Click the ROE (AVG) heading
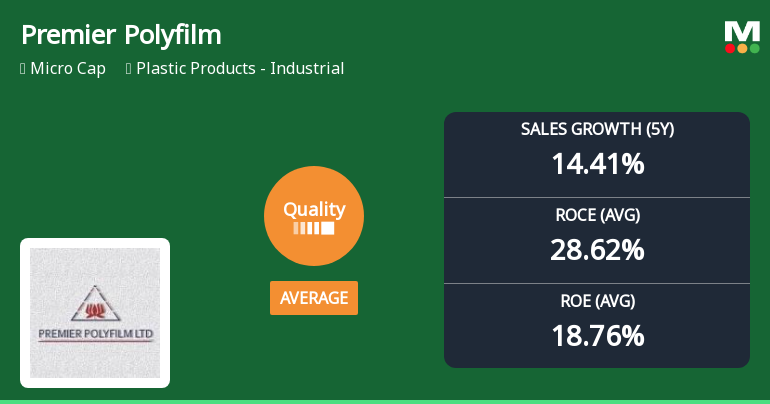This screenshot has width=770, height=404. [x=598, y=301]
